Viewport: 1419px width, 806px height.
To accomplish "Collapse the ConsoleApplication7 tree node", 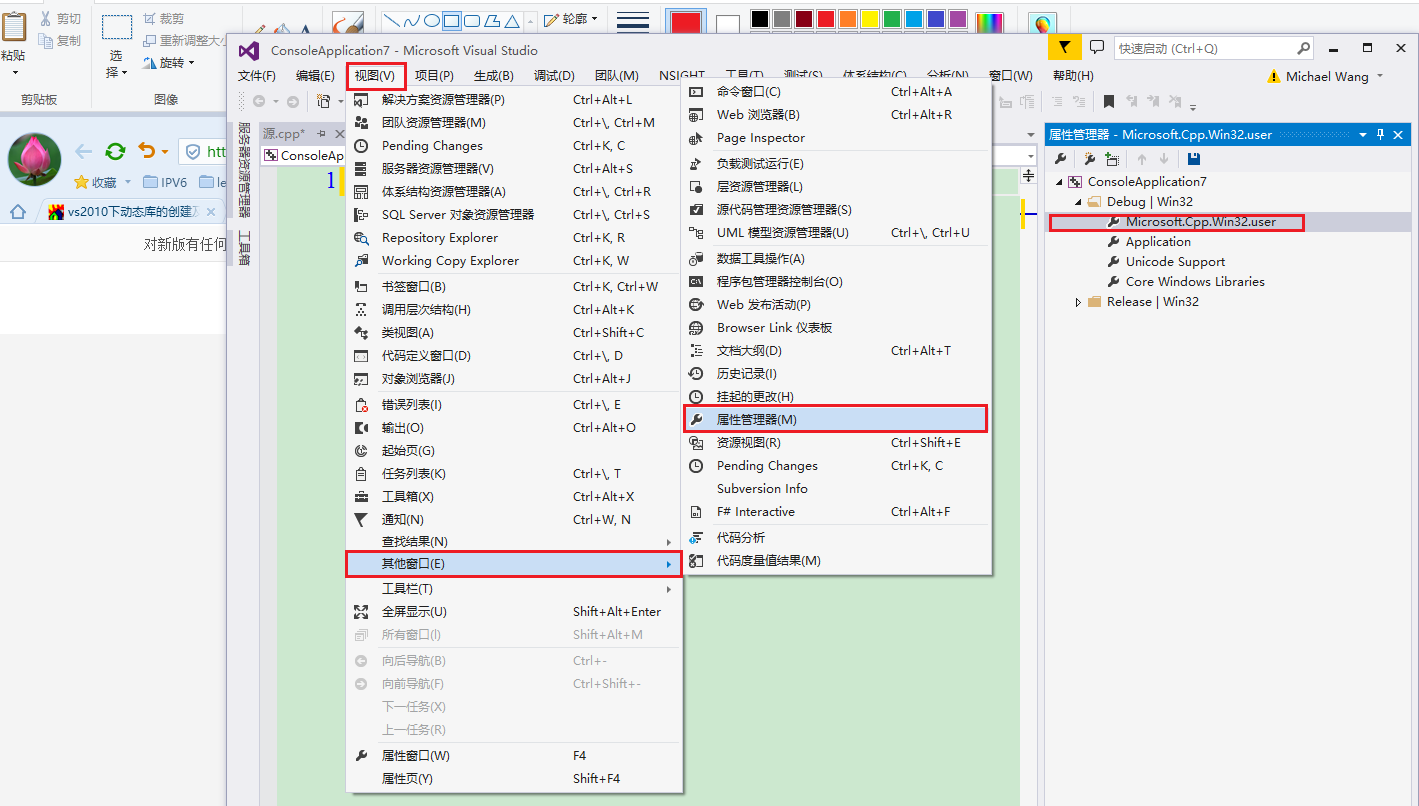I will tap(1059, 182).
